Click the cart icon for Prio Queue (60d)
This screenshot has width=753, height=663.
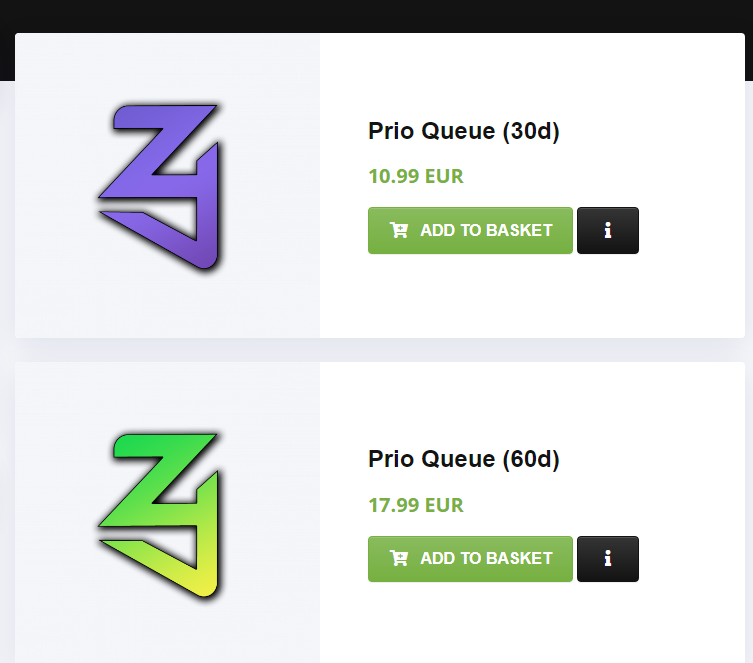click(399, 559)
